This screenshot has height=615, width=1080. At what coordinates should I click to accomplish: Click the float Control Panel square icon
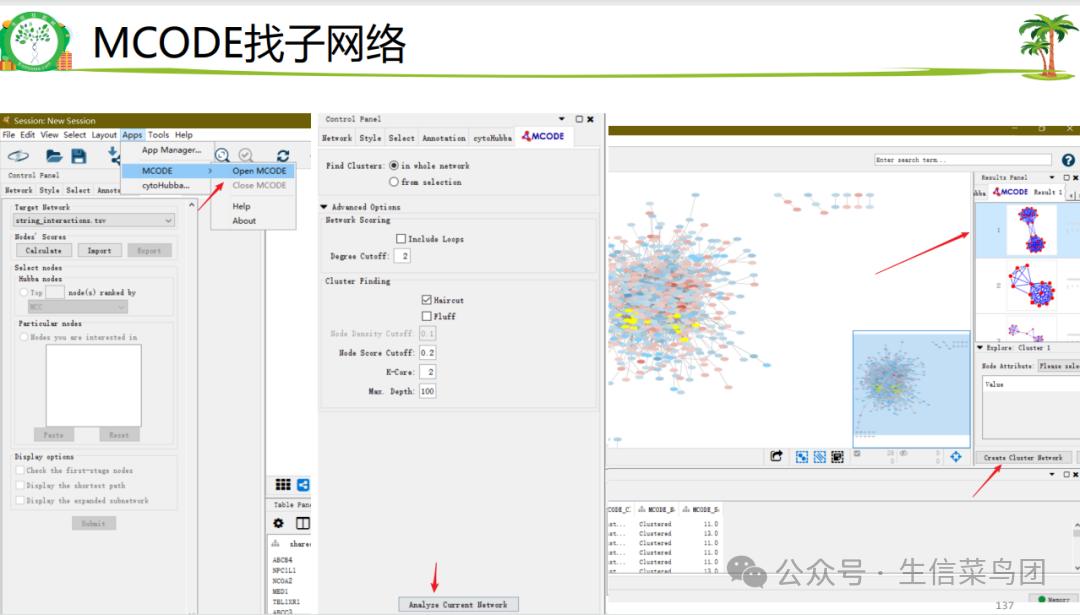(579, 119)
